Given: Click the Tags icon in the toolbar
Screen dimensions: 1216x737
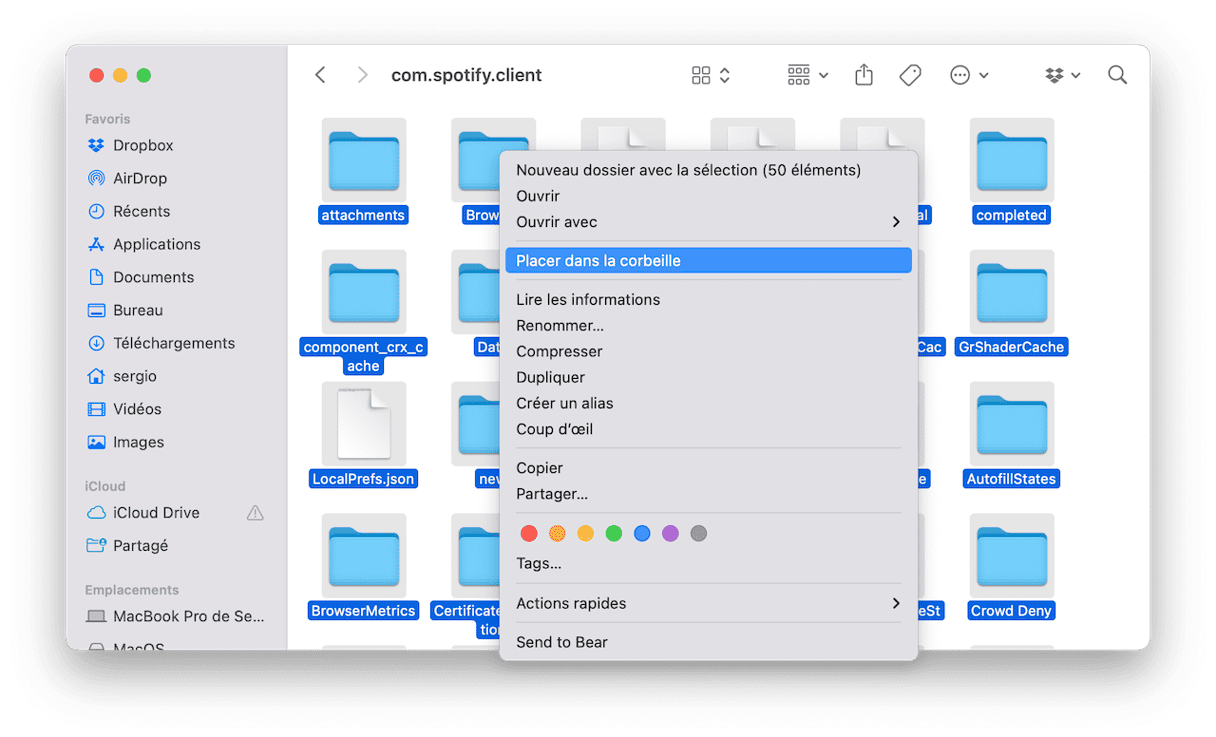Looking at the screenshot, I should pyautogui.click(x=910, y=75).
